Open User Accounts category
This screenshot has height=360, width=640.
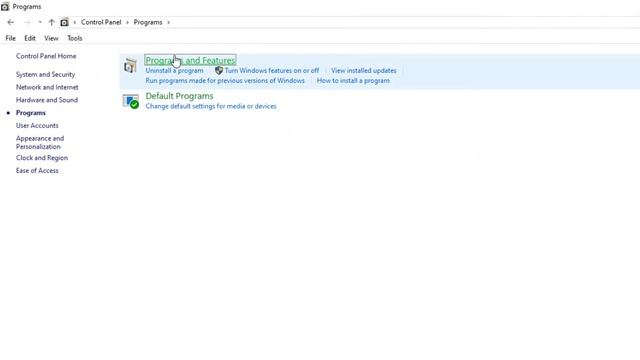pyautogui.click(x=37, y=125)
